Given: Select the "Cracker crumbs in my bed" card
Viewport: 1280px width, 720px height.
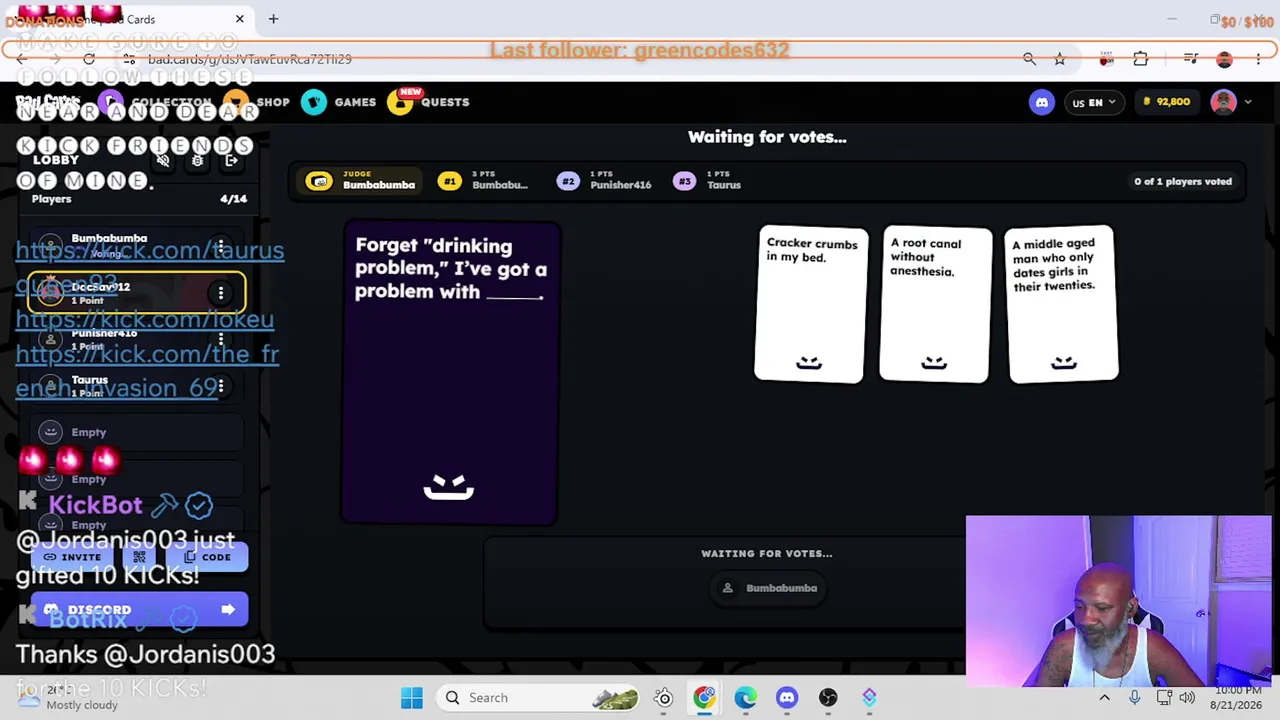Looking at the screenshot, I should (810, 304).
